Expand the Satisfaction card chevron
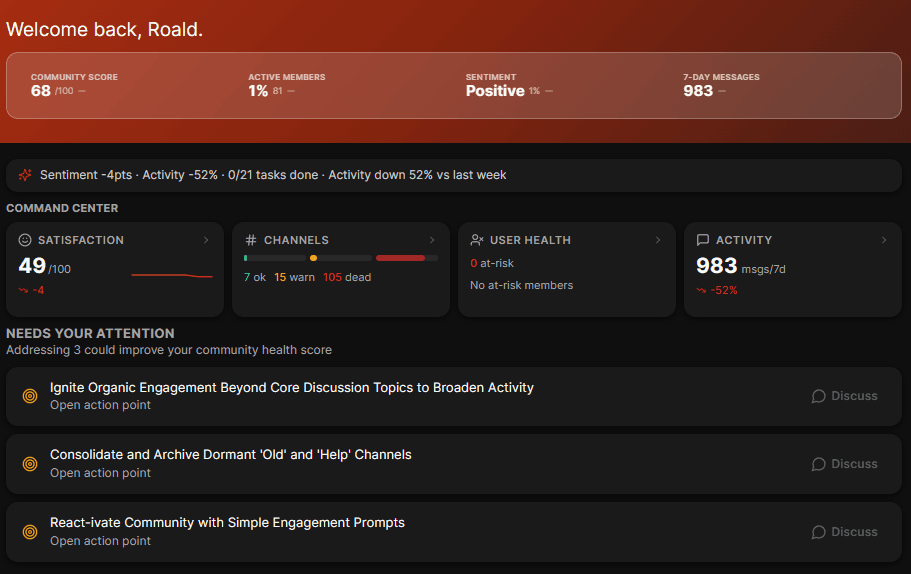Image resolution: width=911 pixels, height=574 pixels. tap(206, 240)
